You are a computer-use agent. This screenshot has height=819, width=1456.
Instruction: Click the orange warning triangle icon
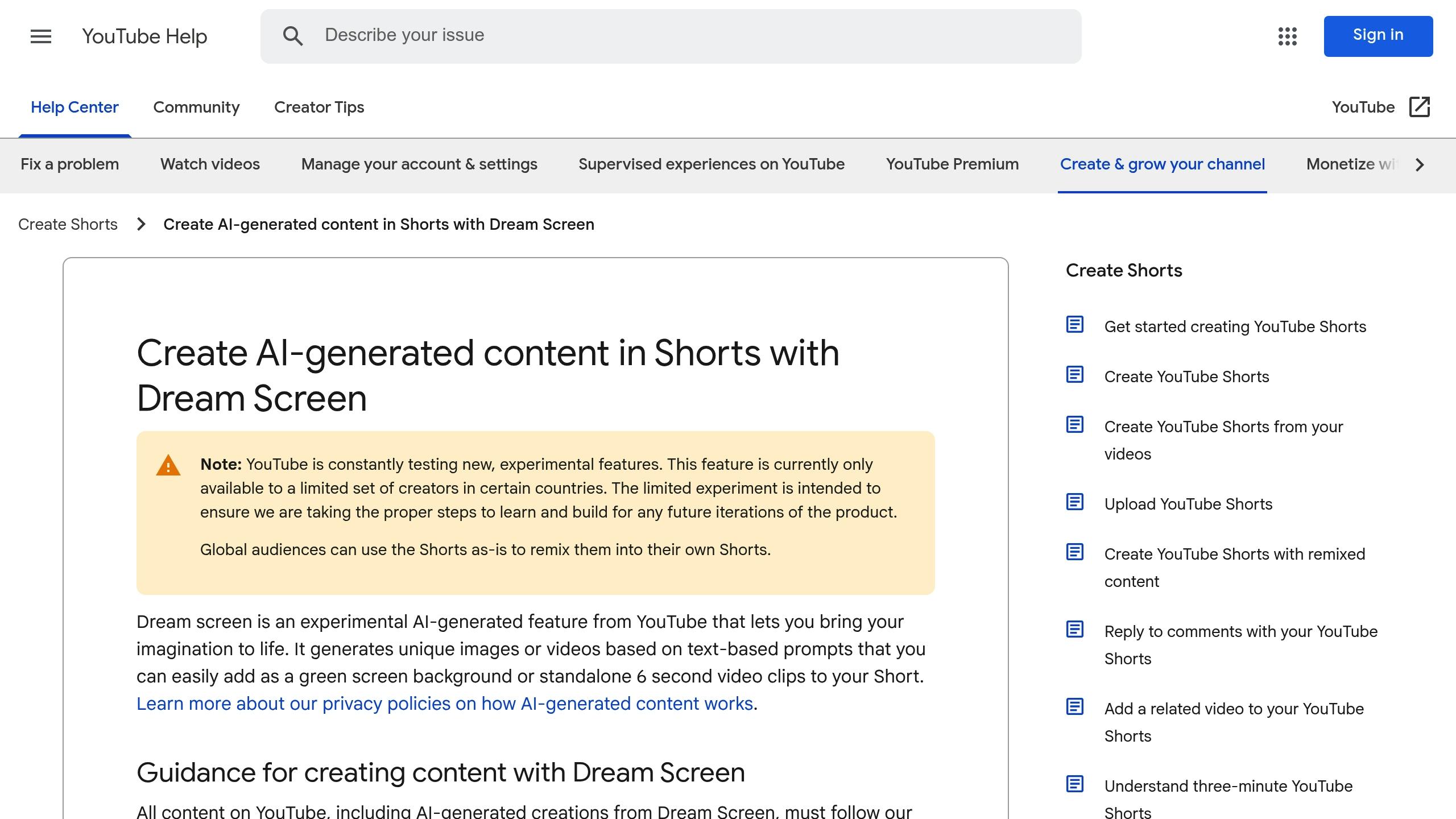point(168,465)
